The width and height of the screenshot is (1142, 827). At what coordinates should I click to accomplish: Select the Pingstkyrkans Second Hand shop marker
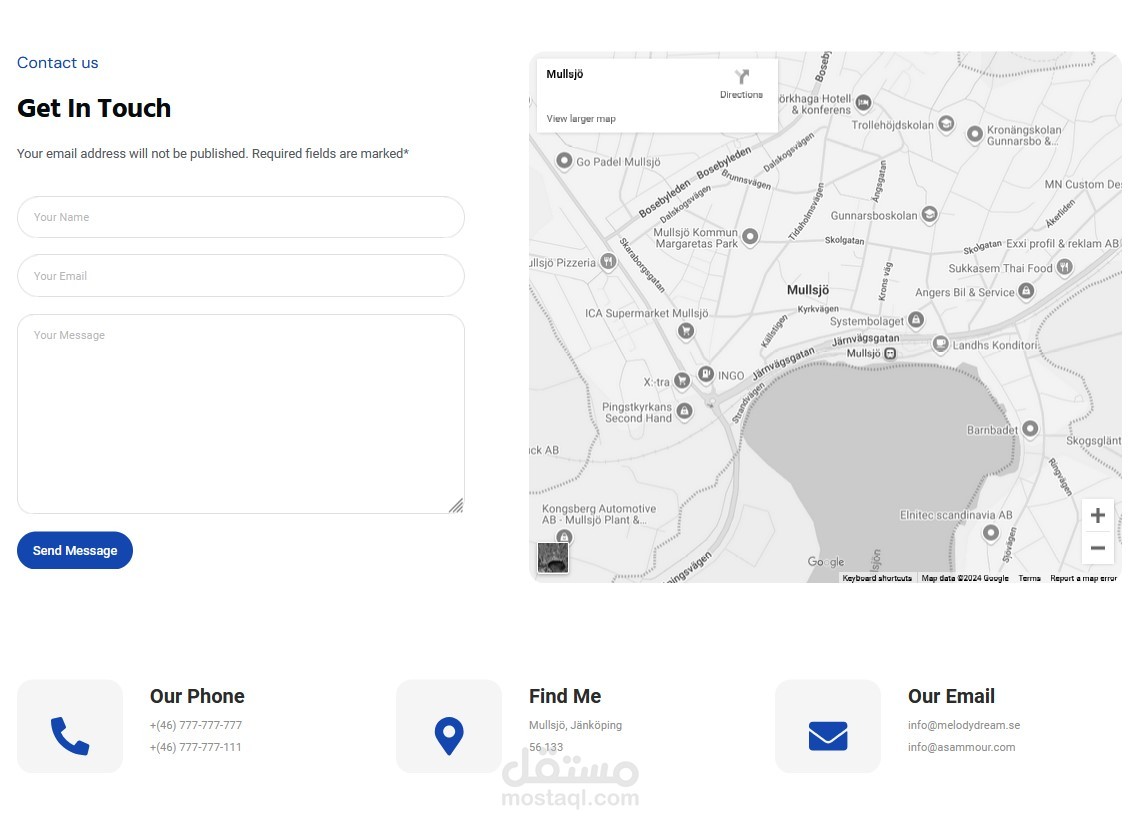685,411
